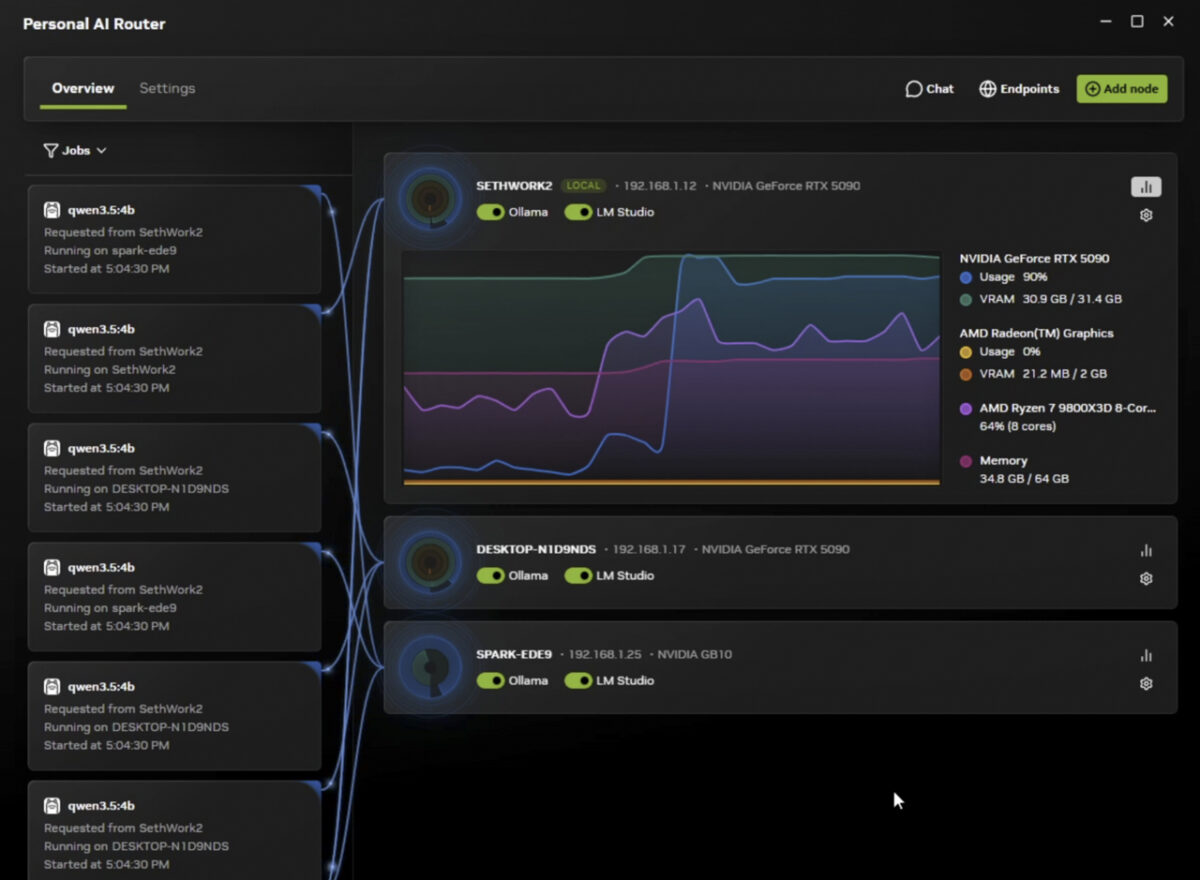The image size is (1200, 880).
Task: Click AMD Radeon VRAM orange legend dot
Action: (966, 374)
